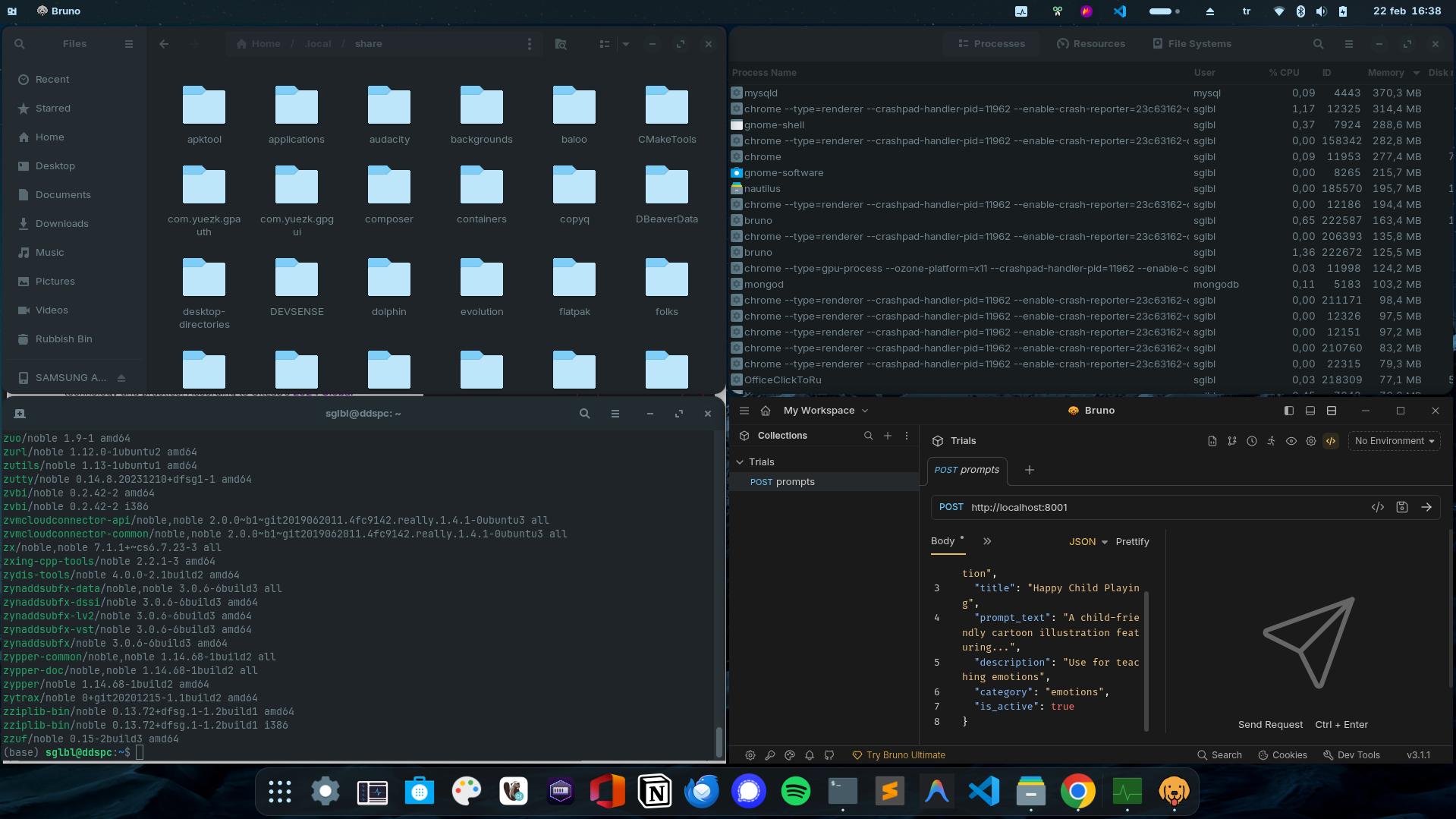Toggle Bruno sidebar visibility
This screenshot has height=819, width=1456.
coord(1288,411)
